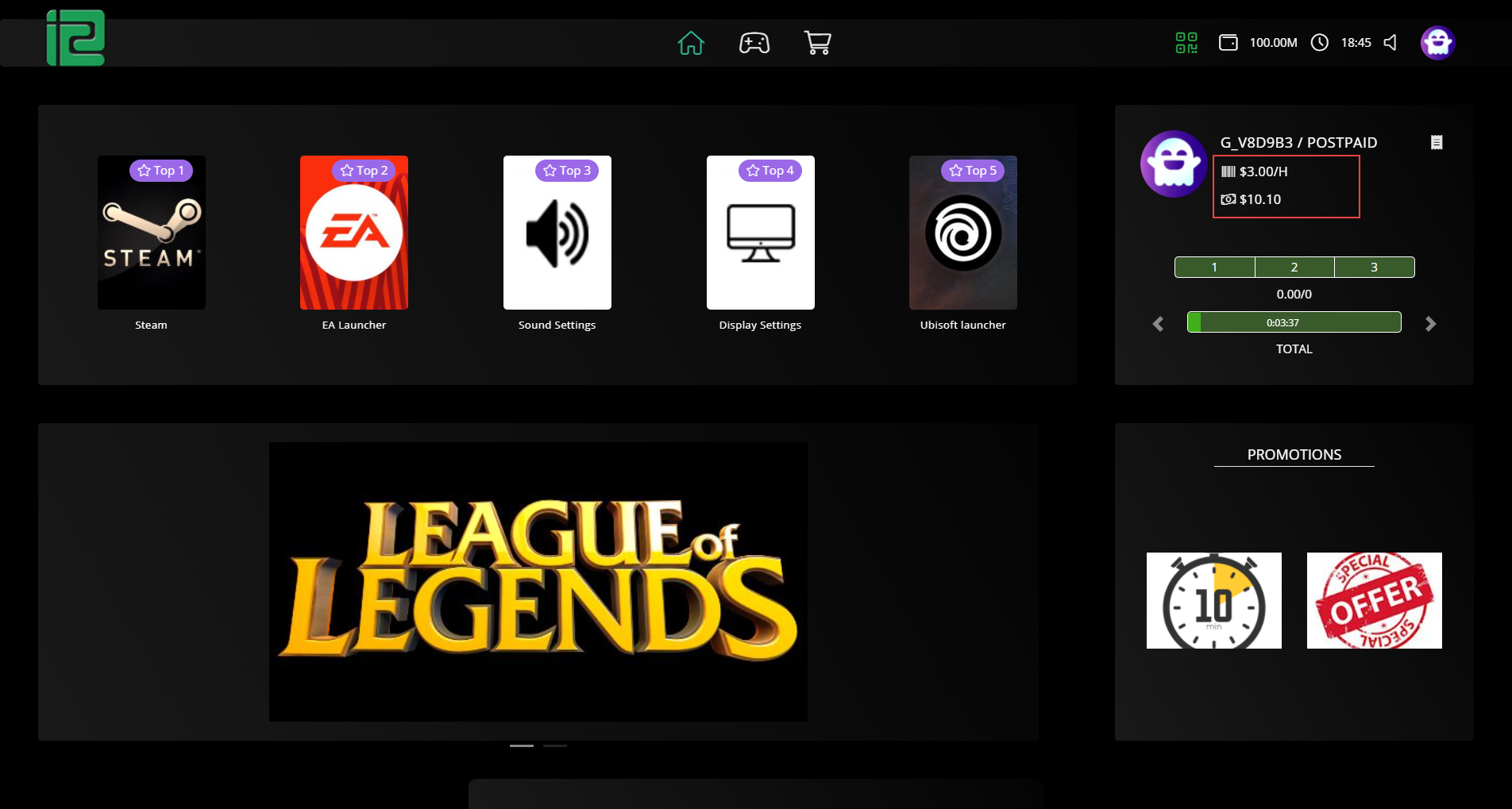Viewport: 1512px width, 809px height.
Task: Click the Top 5 badge
Action: tap(973, 171)
